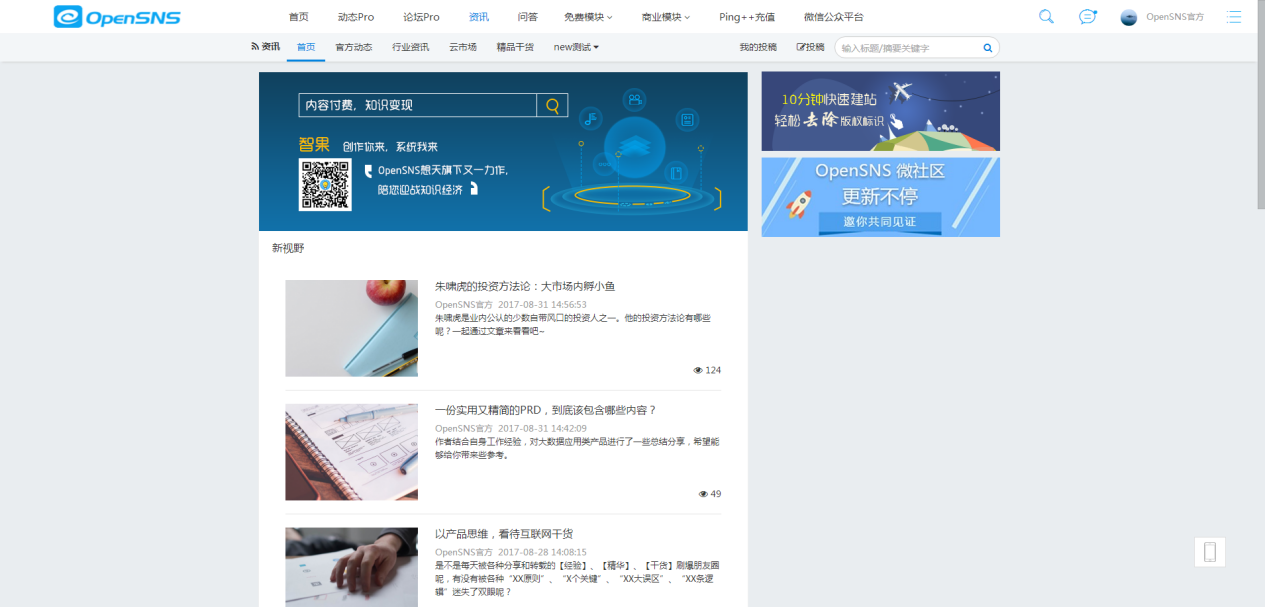This screenshot has height=607, width=1265.
Task: Click the apple and notebook article thumbnail
Action: click(351, 328)
